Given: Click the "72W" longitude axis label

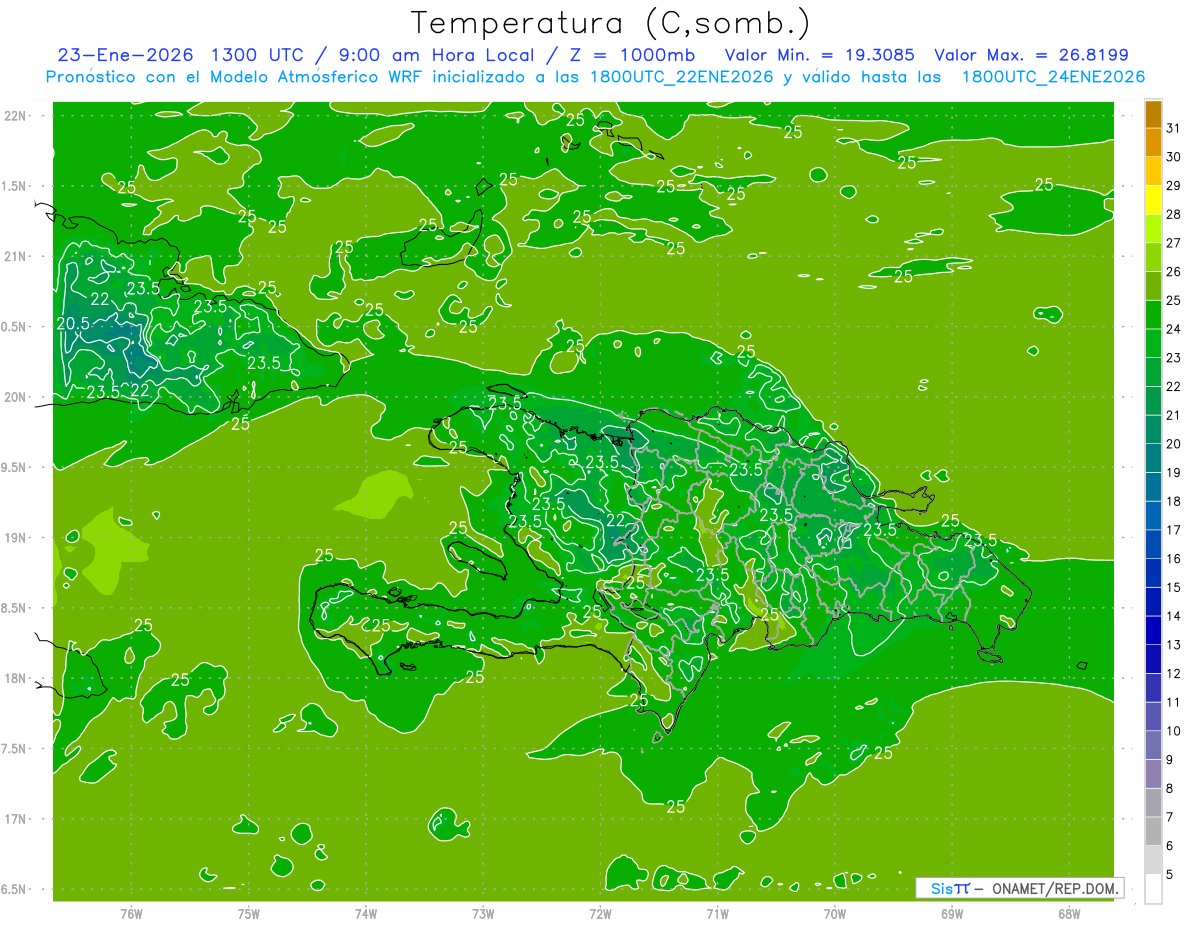Looking at the screenshot, I should (600, 913).
